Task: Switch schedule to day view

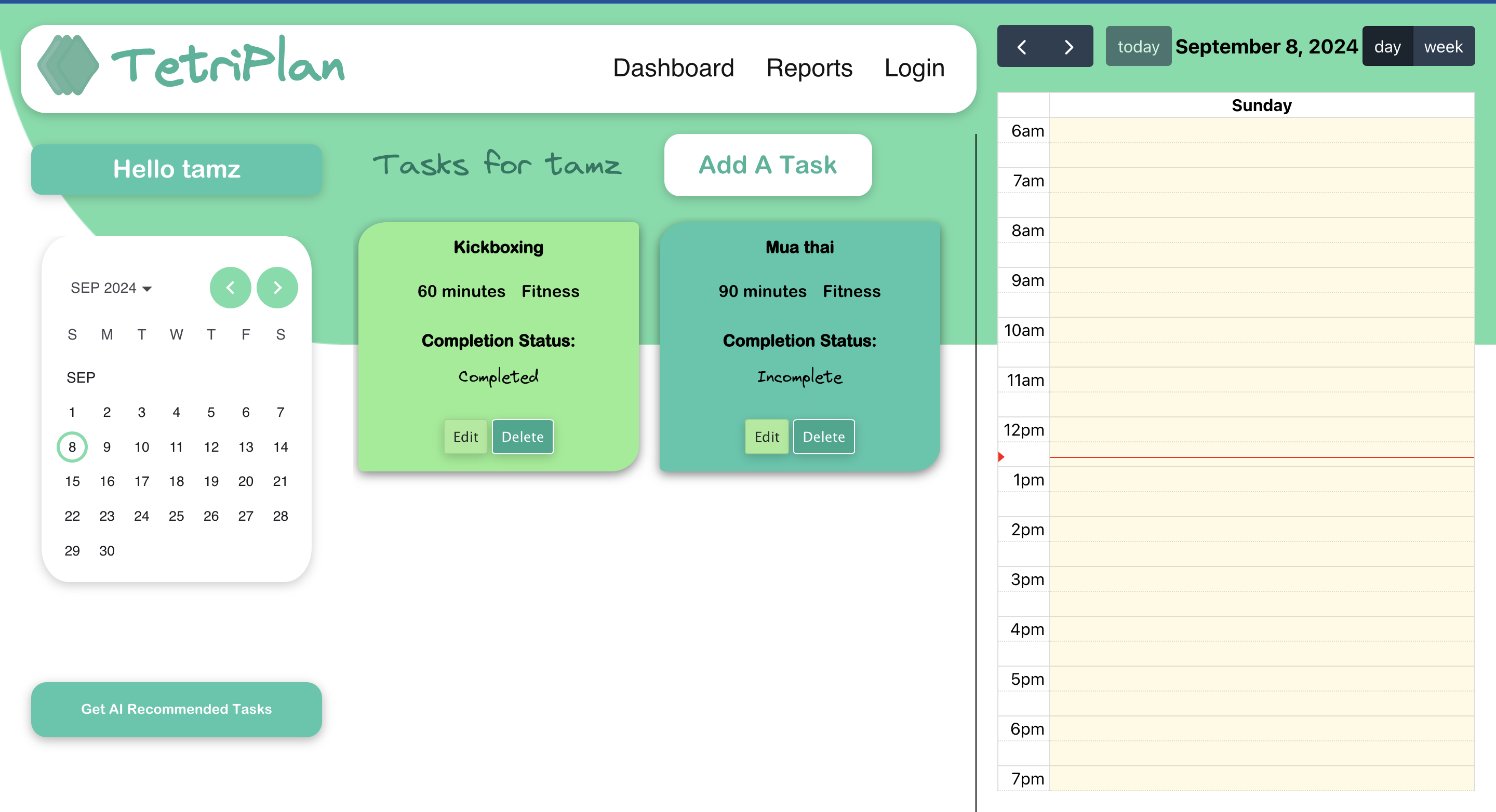Action: click(x=1387, y=46)
